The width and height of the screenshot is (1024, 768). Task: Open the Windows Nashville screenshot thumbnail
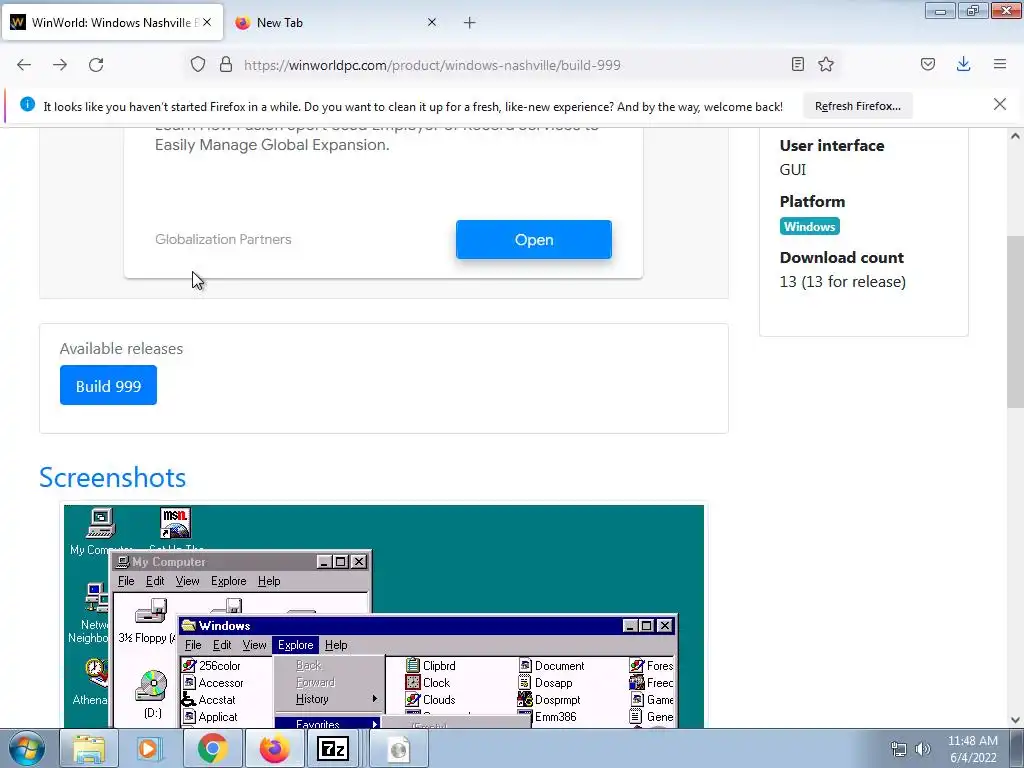point(384,616)
